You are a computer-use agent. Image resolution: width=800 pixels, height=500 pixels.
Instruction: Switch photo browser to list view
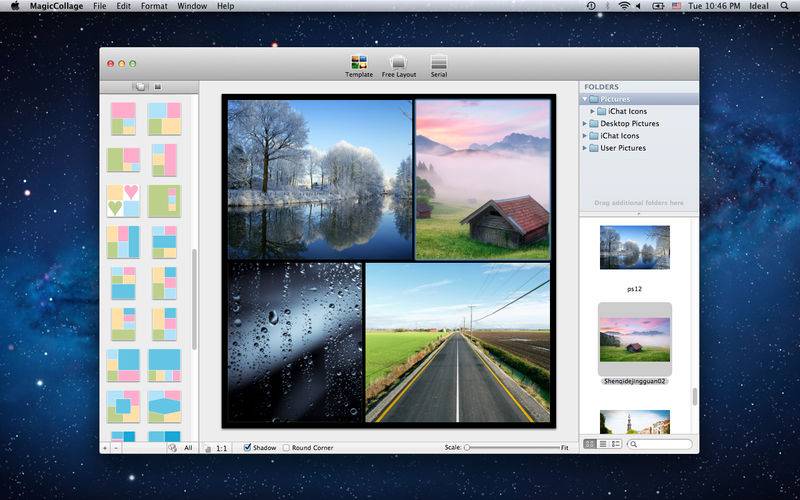click(x=603, y=444)
